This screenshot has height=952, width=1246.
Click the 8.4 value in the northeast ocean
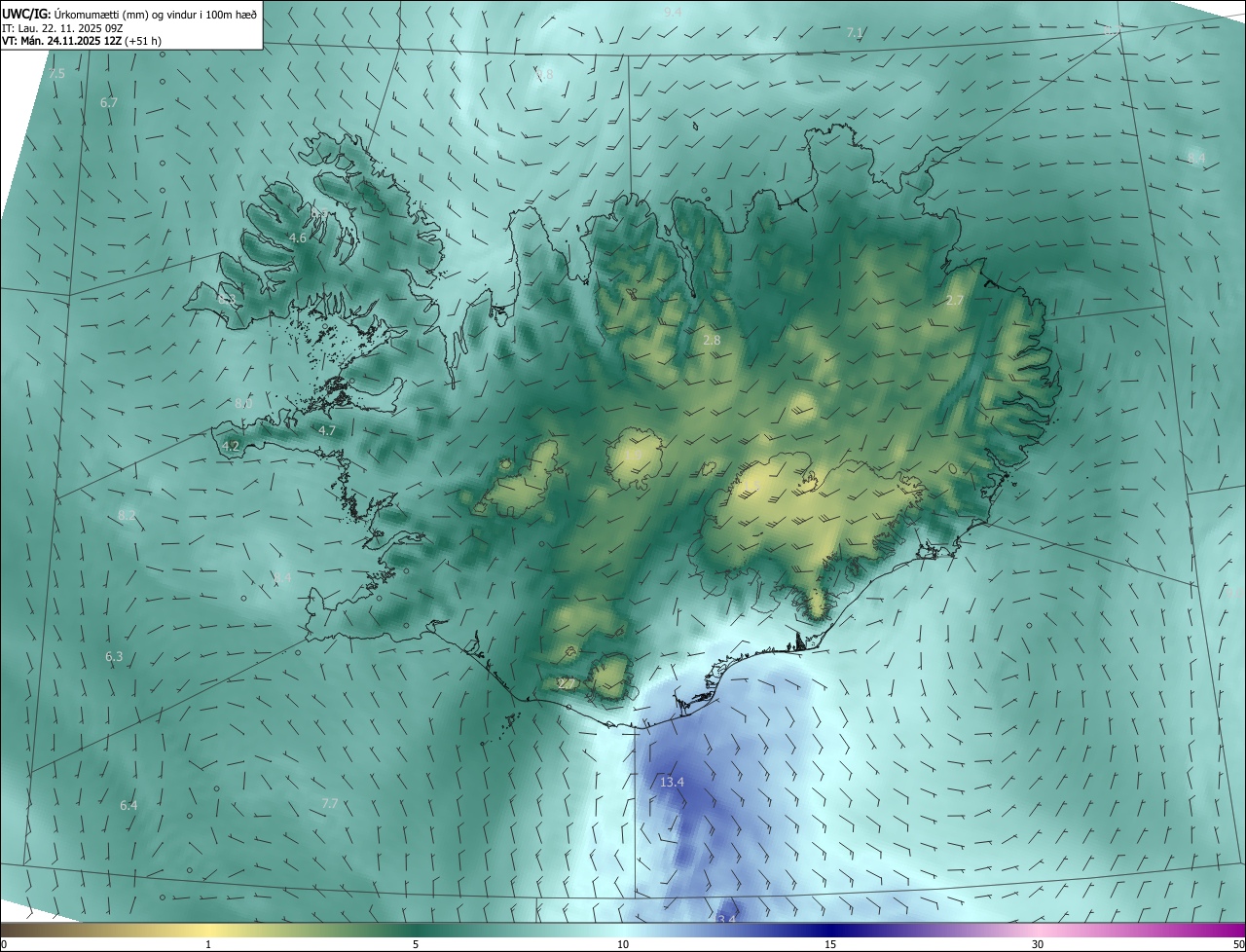point(1196,158)
